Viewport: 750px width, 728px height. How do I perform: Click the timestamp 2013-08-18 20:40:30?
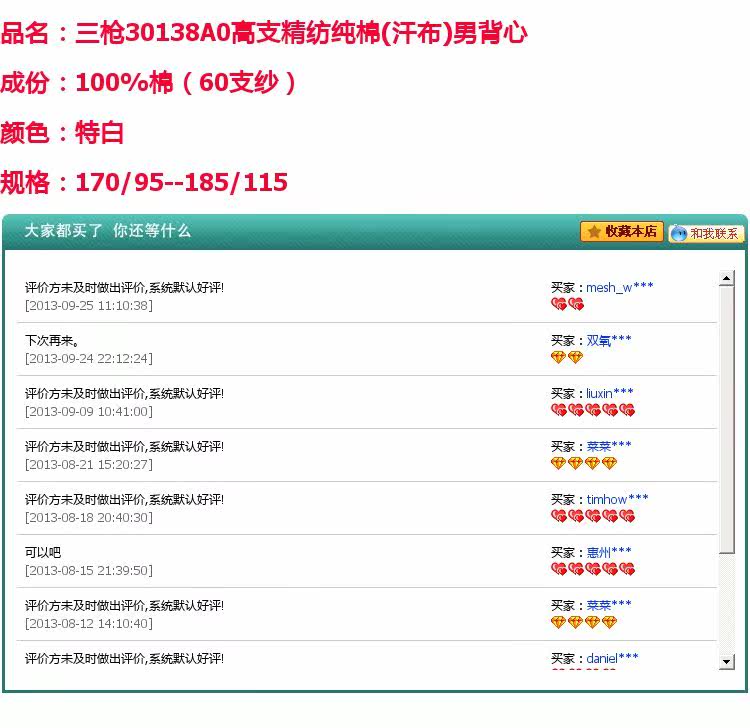(x=89, y=518)
